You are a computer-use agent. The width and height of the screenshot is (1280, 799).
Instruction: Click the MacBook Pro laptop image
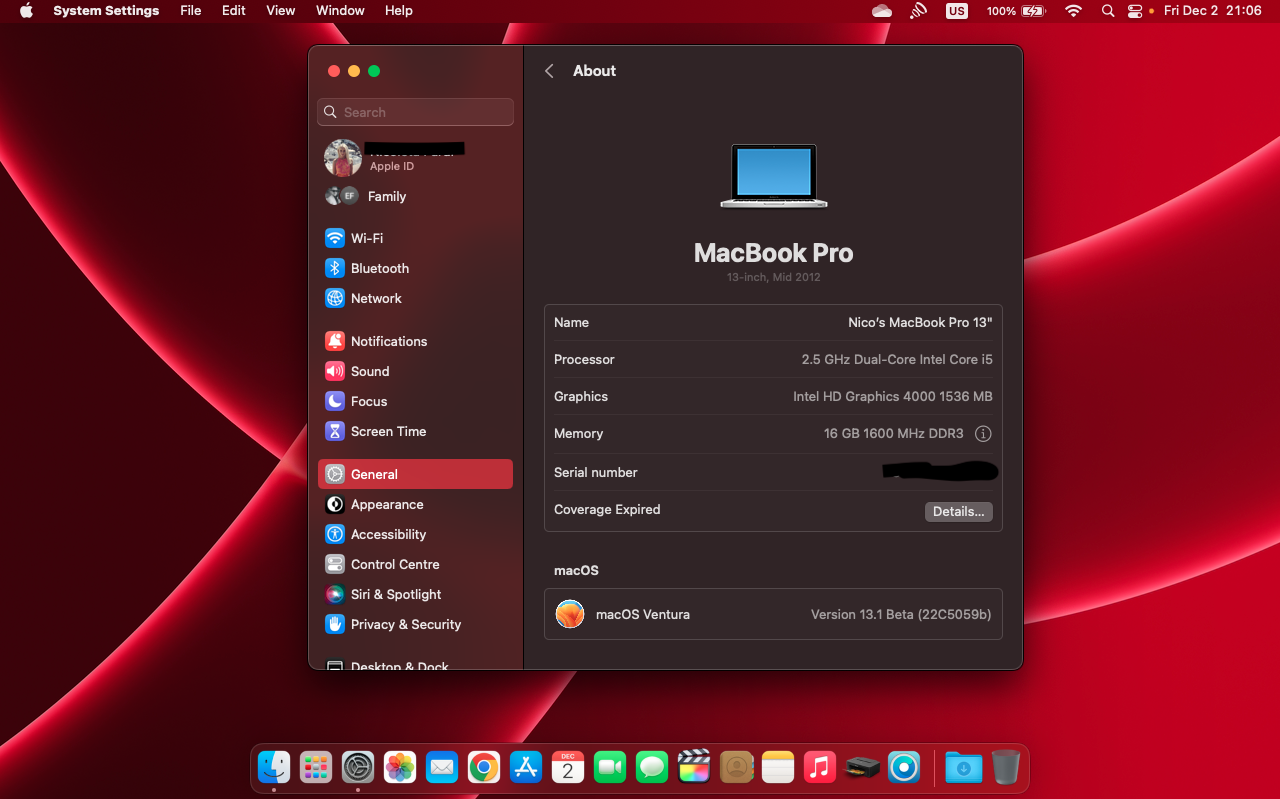(774, 176)
